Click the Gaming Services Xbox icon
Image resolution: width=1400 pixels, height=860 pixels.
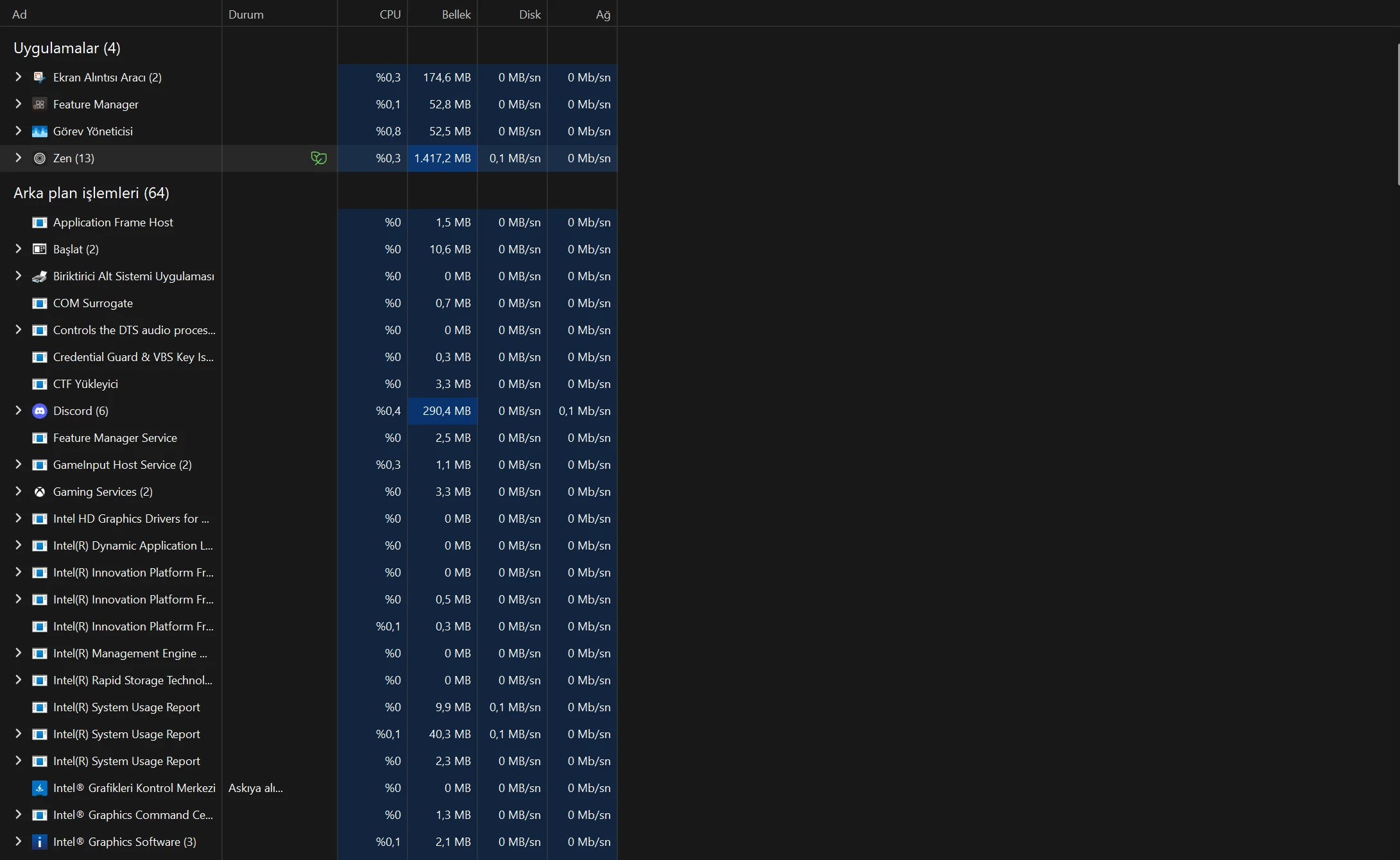coord(40,492)
